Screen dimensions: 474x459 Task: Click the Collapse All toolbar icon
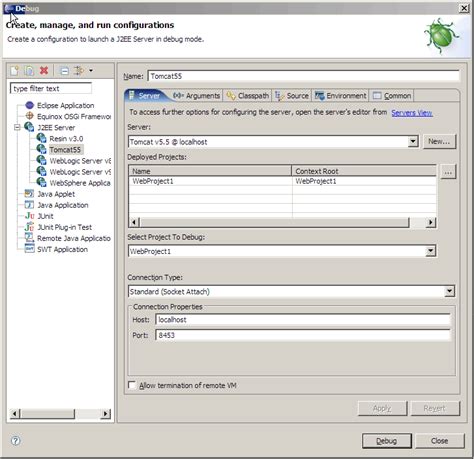(64, 71)
